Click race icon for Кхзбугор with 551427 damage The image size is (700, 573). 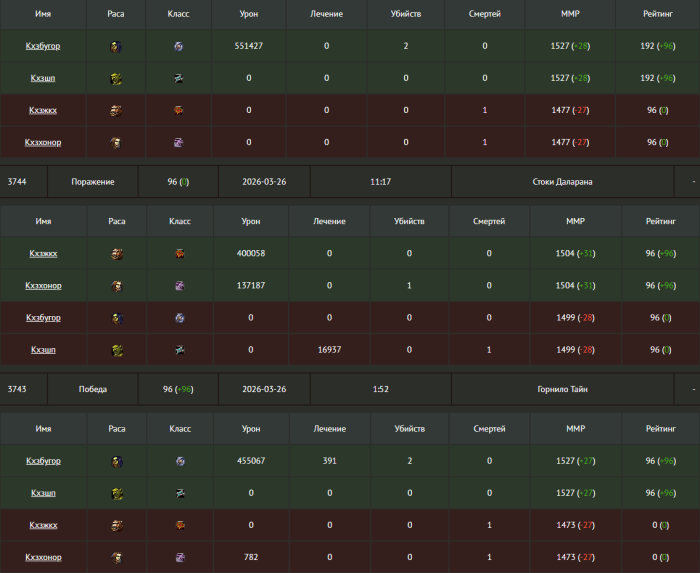(x=117, y=46)
